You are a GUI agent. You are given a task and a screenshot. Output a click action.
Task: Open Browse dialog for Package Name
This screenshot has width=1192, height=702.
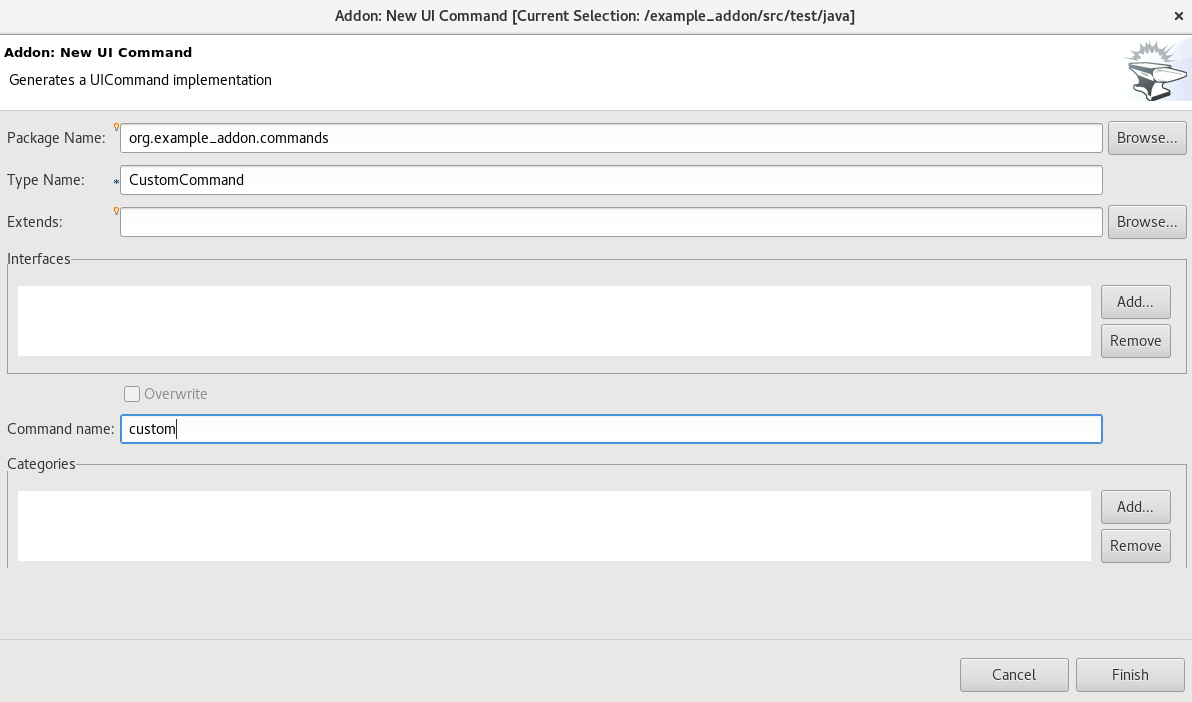1146,137
